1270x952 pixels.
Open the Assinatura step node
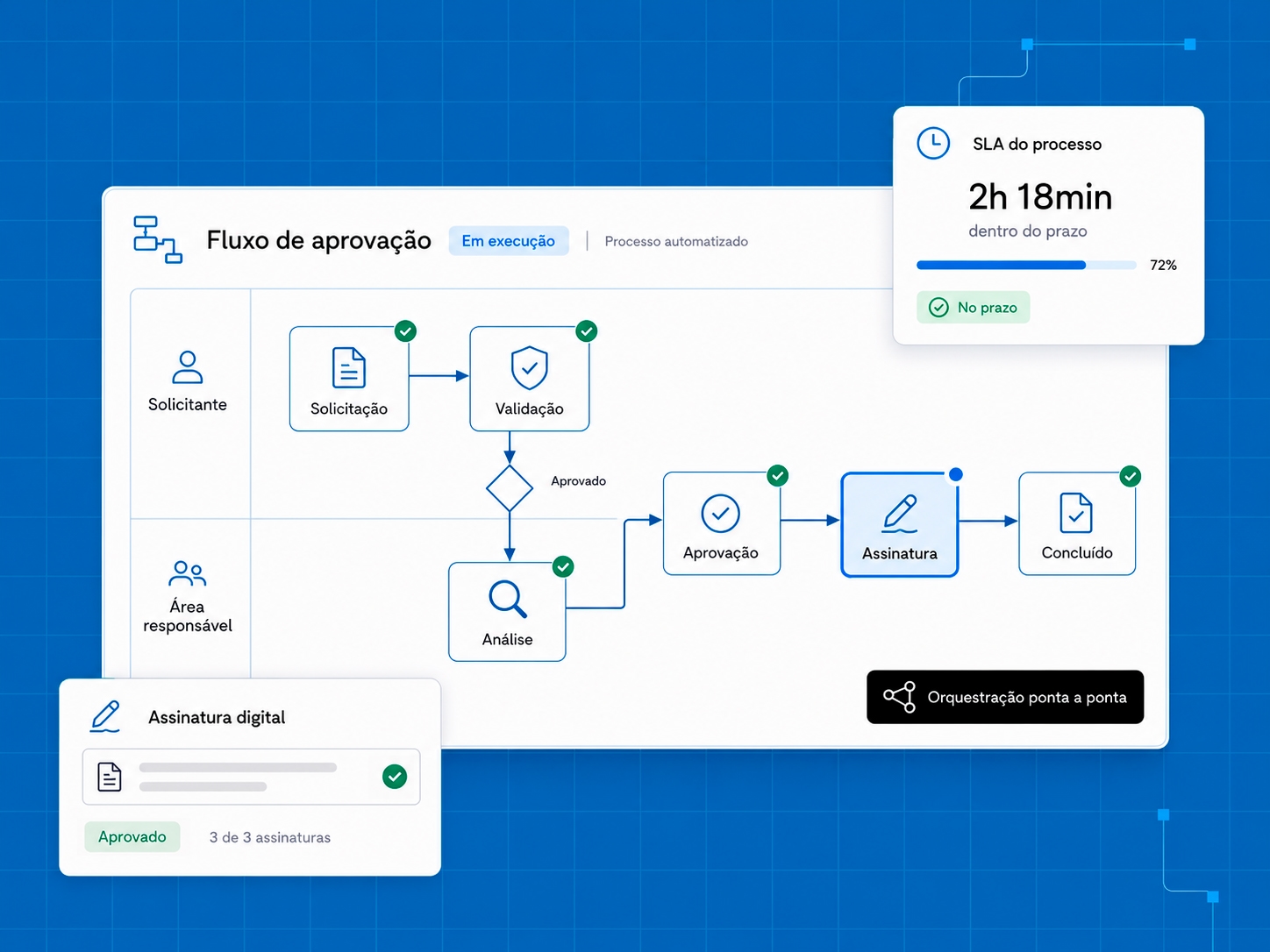pyautogui.click(x=900, y=525)
